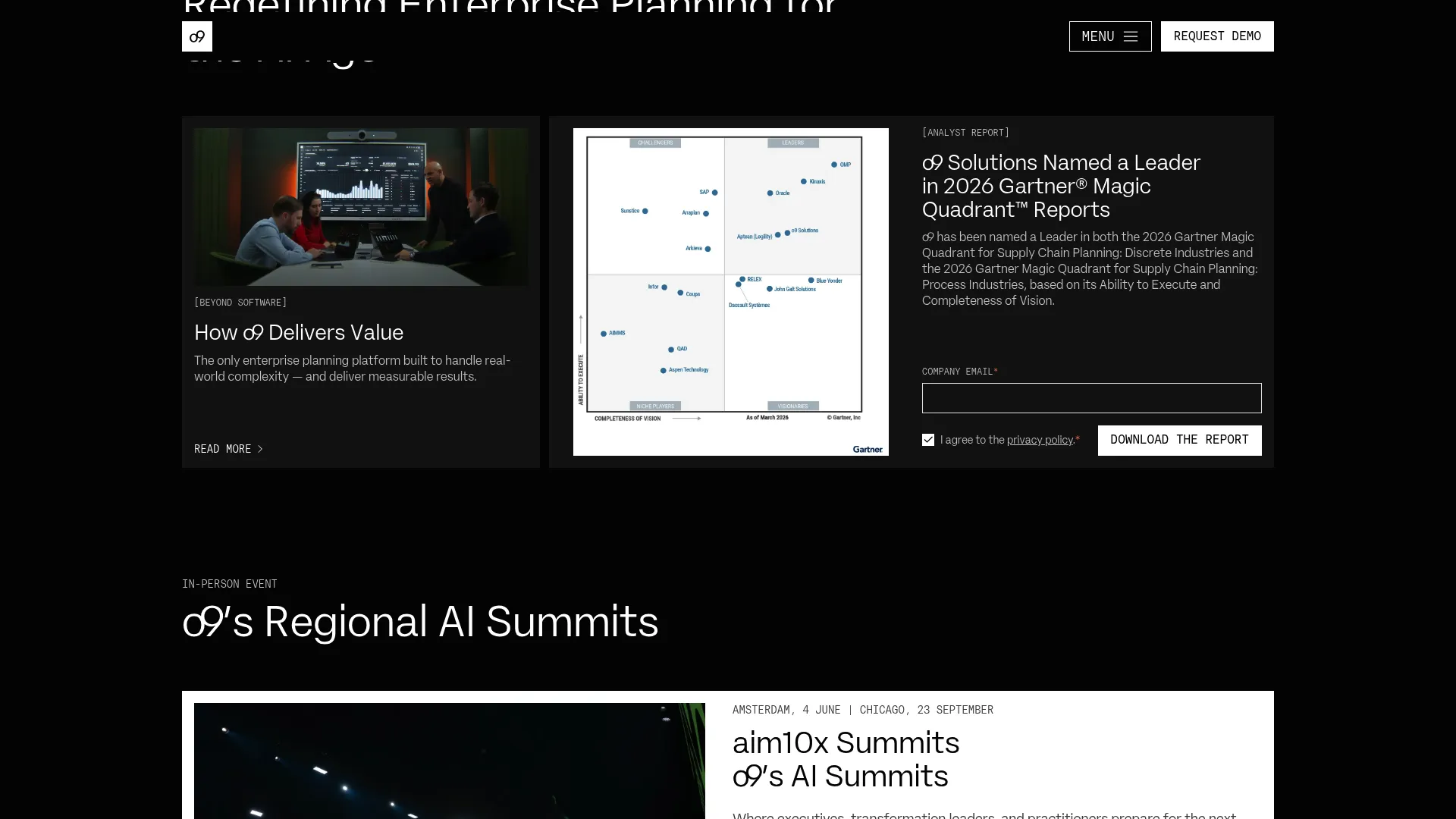Screen dimensions: 1456x819
Task: Click the [ANALYST REPORT] tag text
Action: [965, 133]
